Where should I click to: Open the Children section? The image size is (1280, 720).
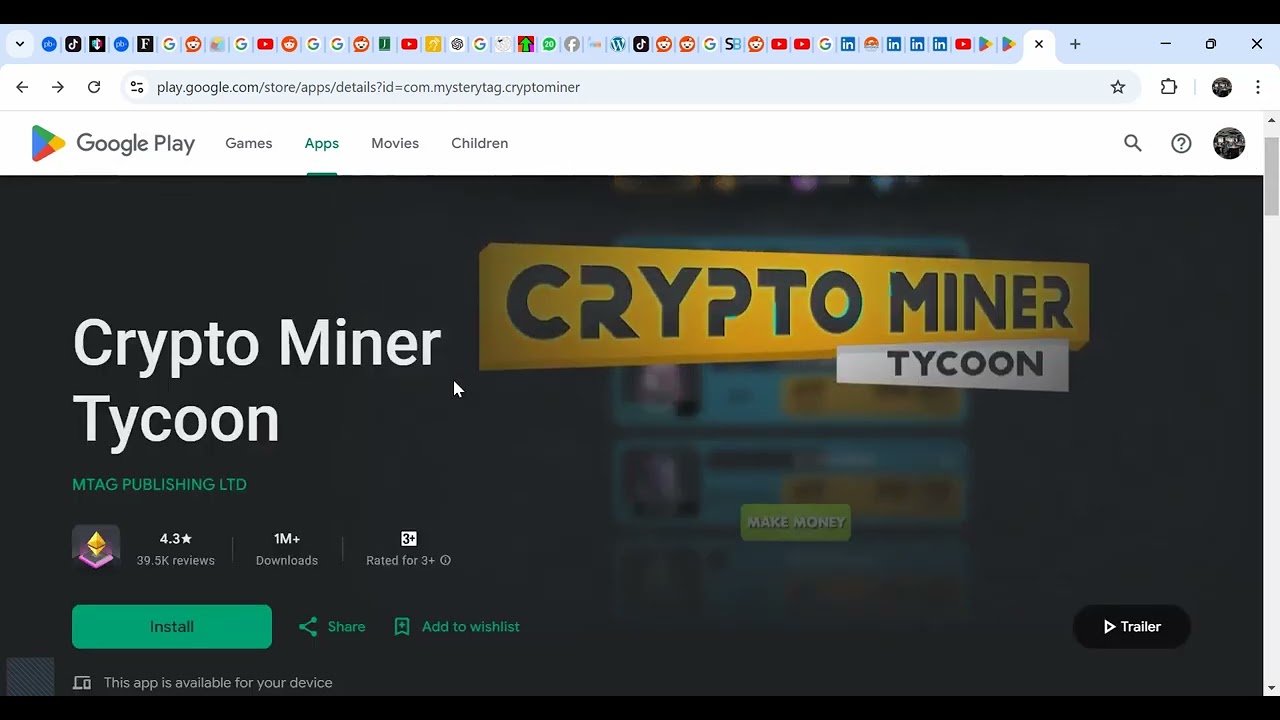pos(480,143)
